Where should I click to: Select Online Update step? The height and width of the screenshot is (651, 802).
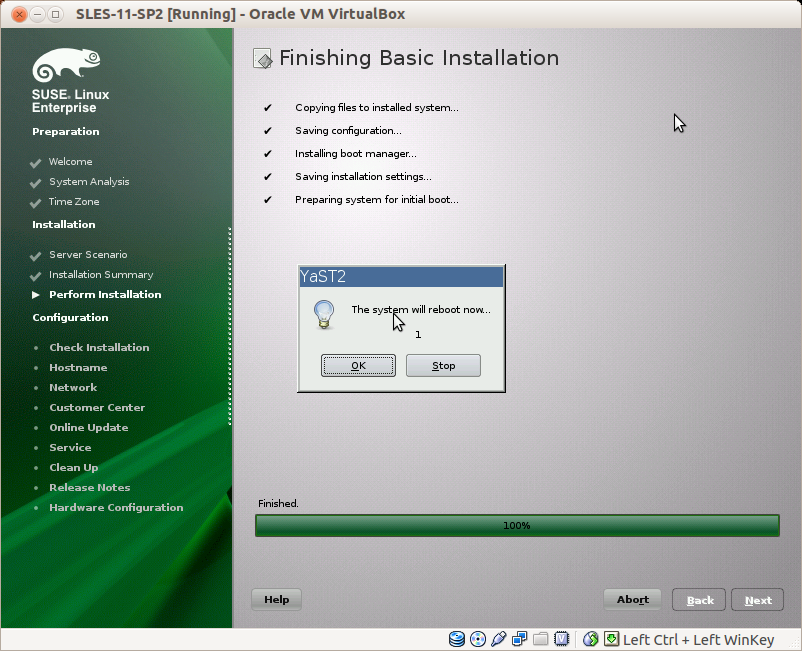(x=88, y=428)
